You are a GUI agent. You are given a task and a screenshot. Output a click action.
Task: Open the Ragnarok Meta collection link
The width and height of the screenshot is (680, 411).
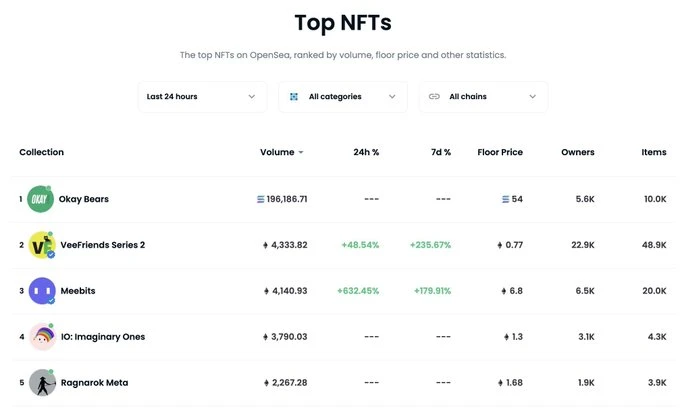(x=95, y=383)
